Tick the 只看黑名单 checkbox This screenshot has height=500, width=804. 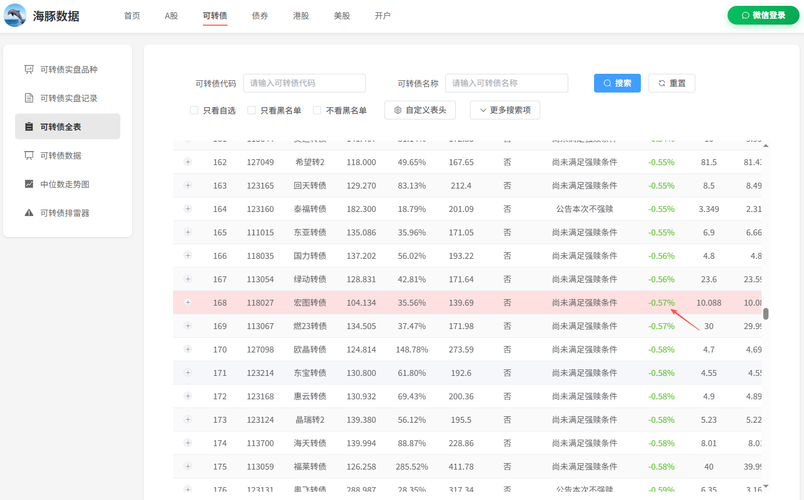pyautogui.click(x=252, y=110)
